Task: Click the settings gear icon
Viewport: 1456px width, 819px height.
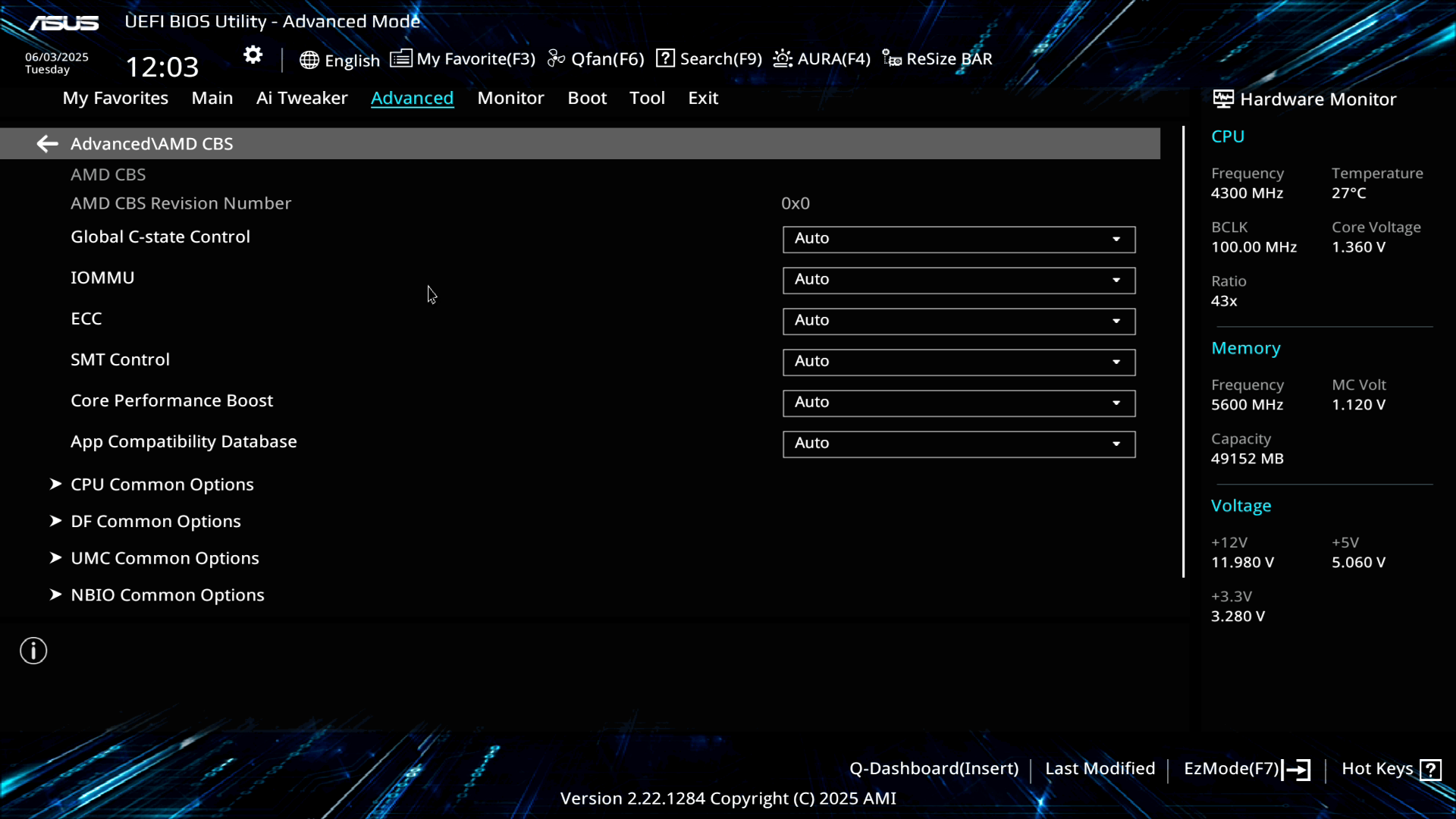Action: pos(253,55)
